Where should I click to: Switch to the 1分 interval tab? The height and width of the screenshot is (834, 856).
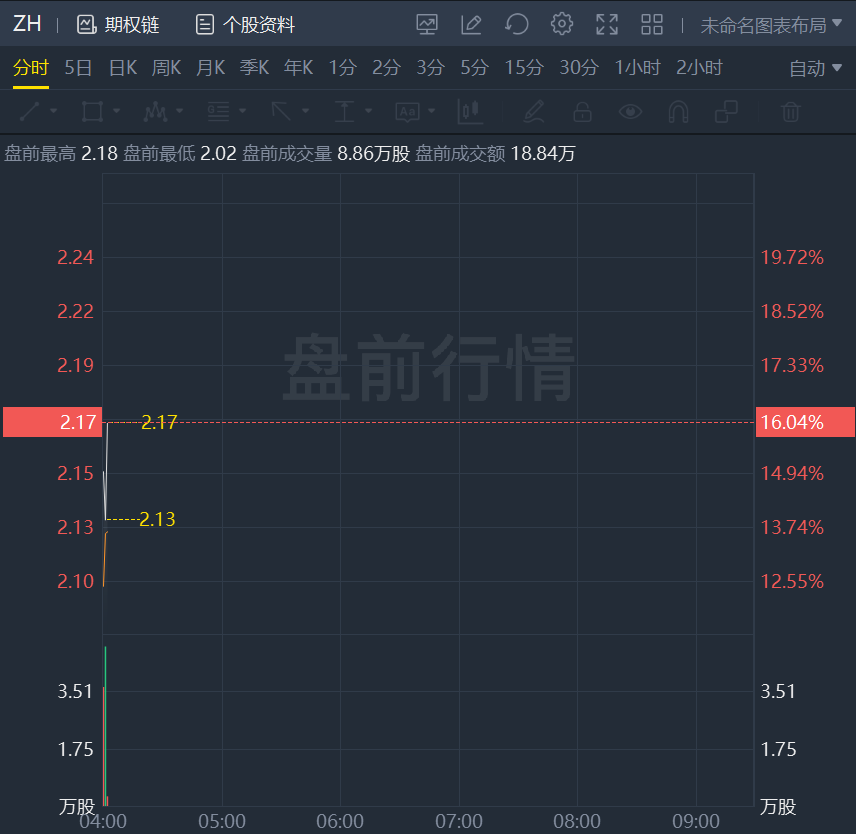(x=343, y=68)
